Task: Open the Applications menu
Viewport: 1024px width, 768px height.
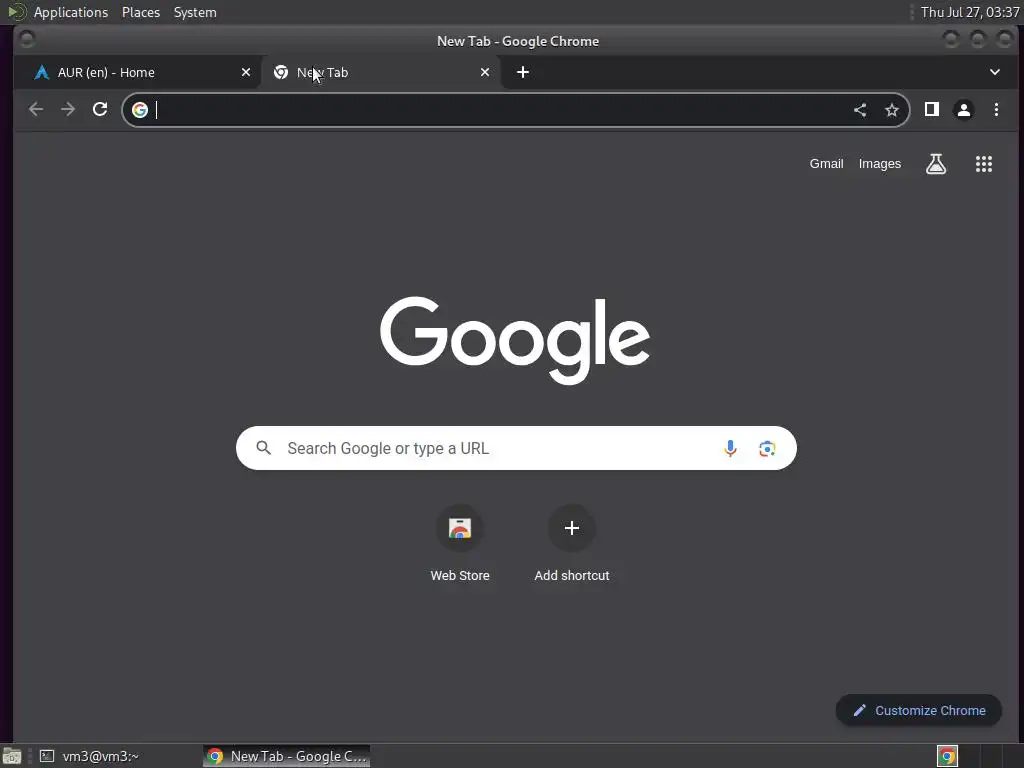Action: [71, 12]
